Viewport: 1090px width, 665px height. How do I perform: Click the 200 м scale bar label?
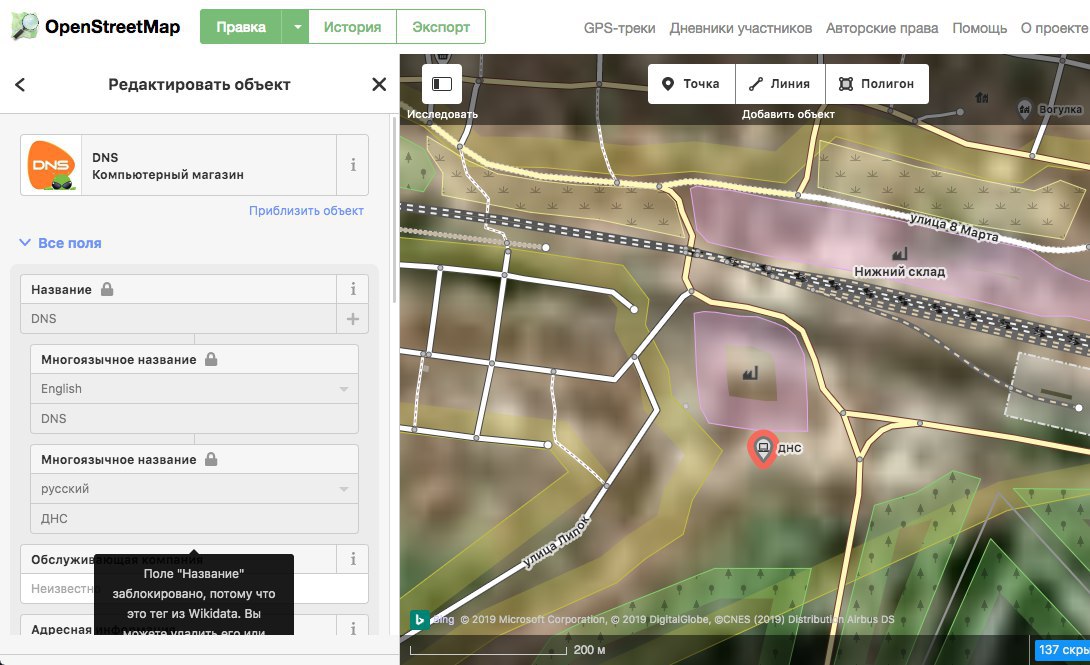(x=589, y=650)
